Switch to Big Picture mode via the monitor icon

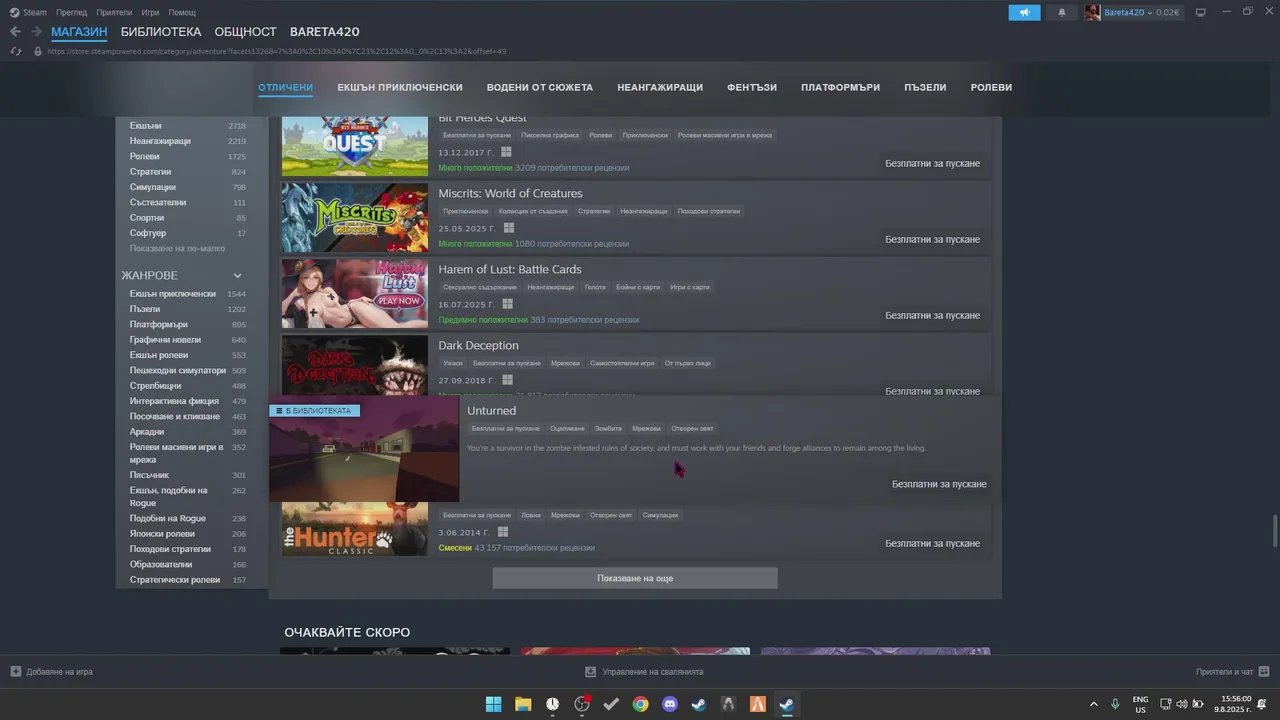[1201, 12]
